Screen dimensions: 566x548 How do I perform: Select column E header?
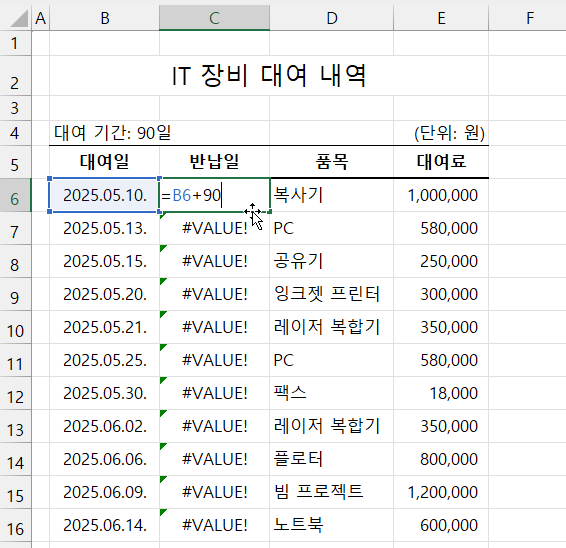tap(441, 18)
